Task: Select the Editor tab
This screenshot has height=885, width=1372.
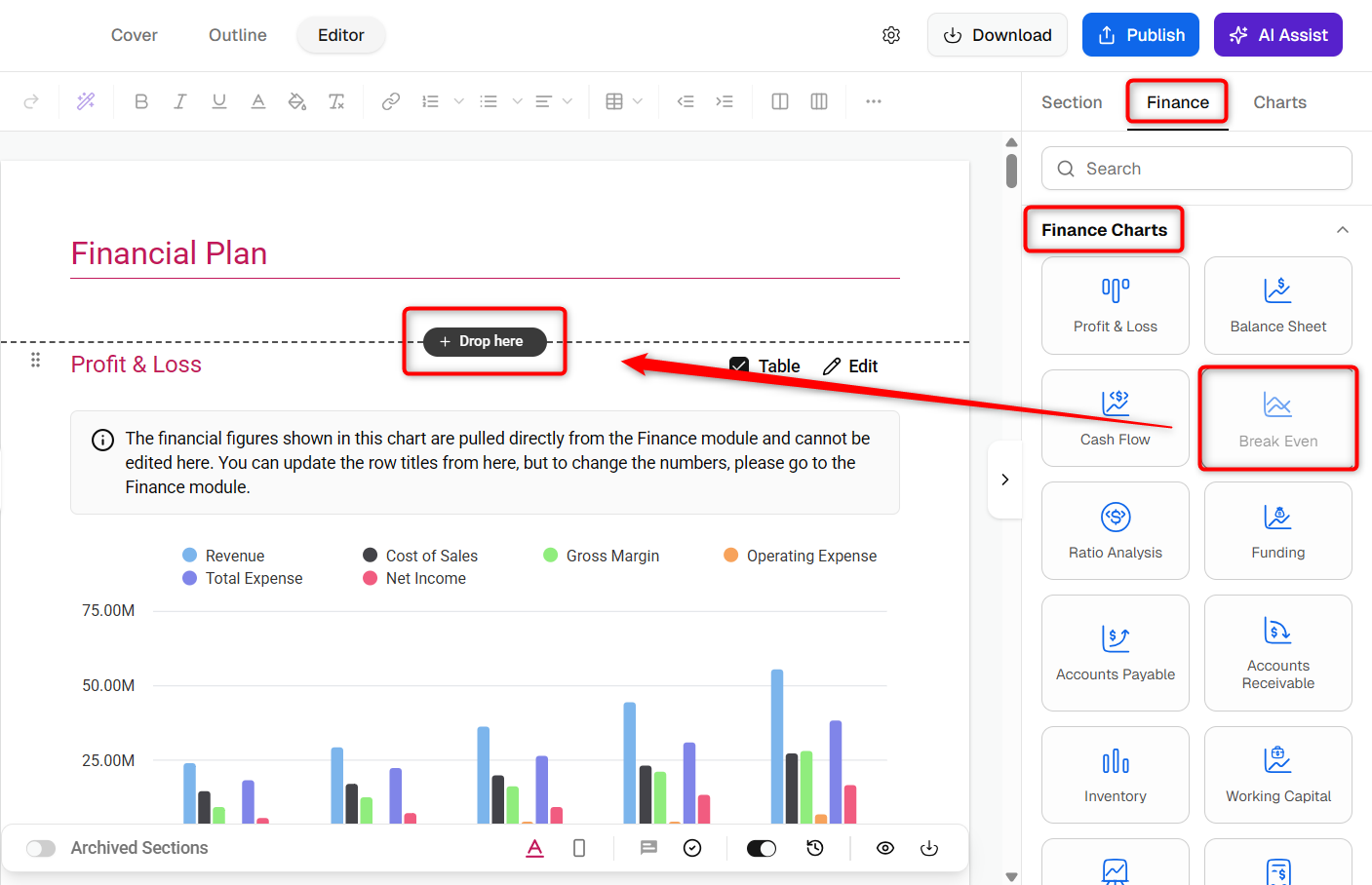Action: 341,35
